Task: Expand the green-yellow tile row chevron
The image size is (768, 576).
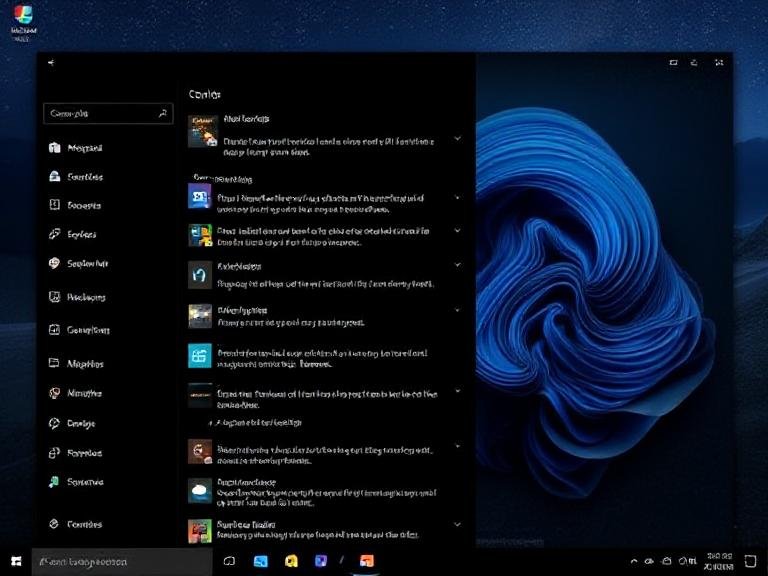Action: point(457,230)
